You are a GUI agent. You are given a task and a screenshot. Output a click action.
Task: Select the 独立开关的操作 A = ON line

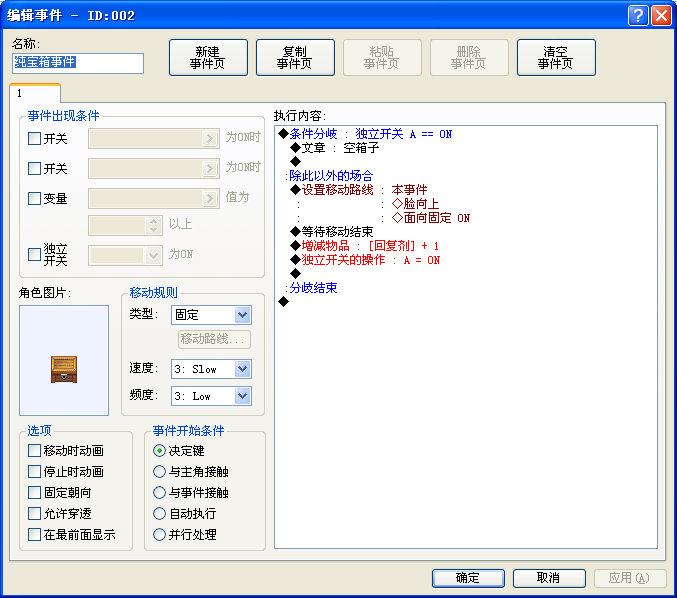pyautogui.click(x=365, y=260)
